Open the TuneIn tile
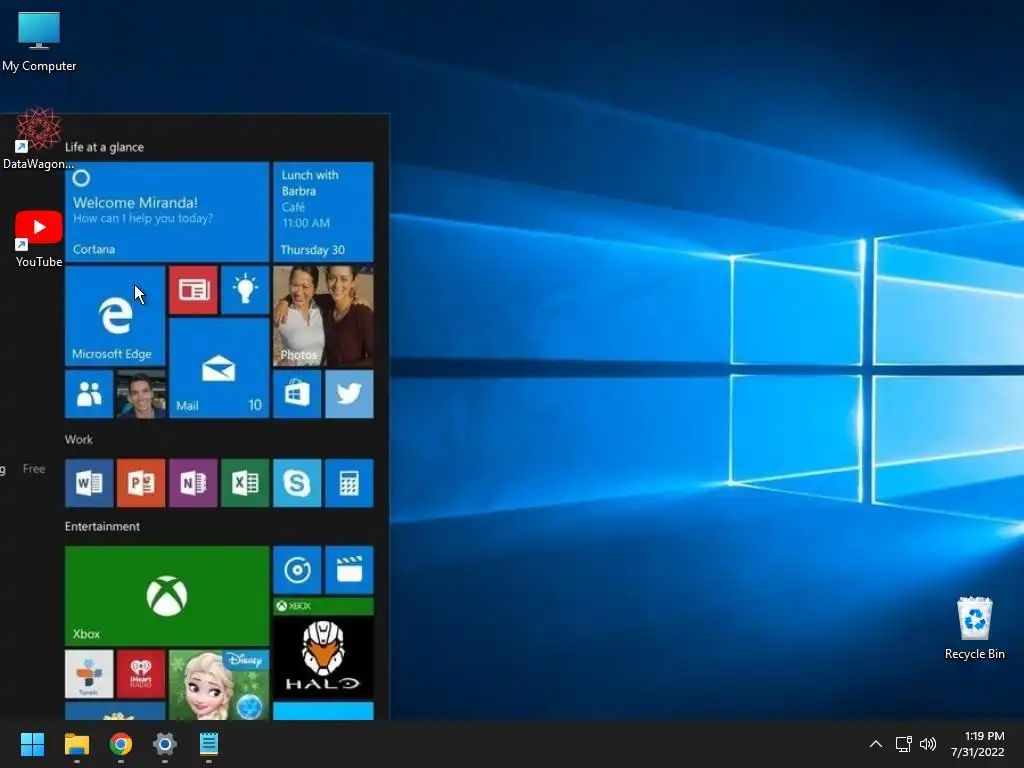Image resolution: width=1024 pixels, height=768 pixels. (x=89, y=674)
